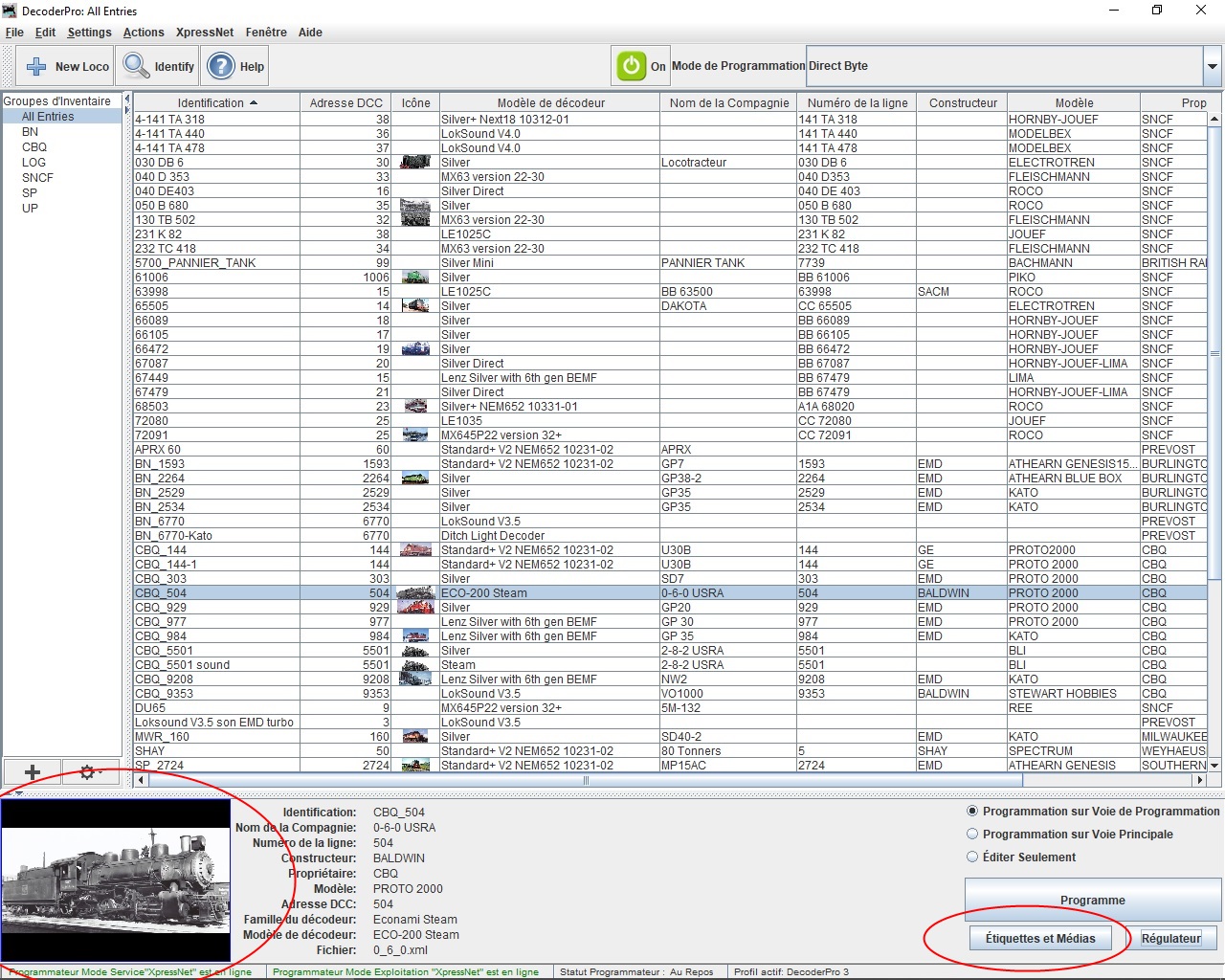Click the New Loco plus icon

click(36, 67)
